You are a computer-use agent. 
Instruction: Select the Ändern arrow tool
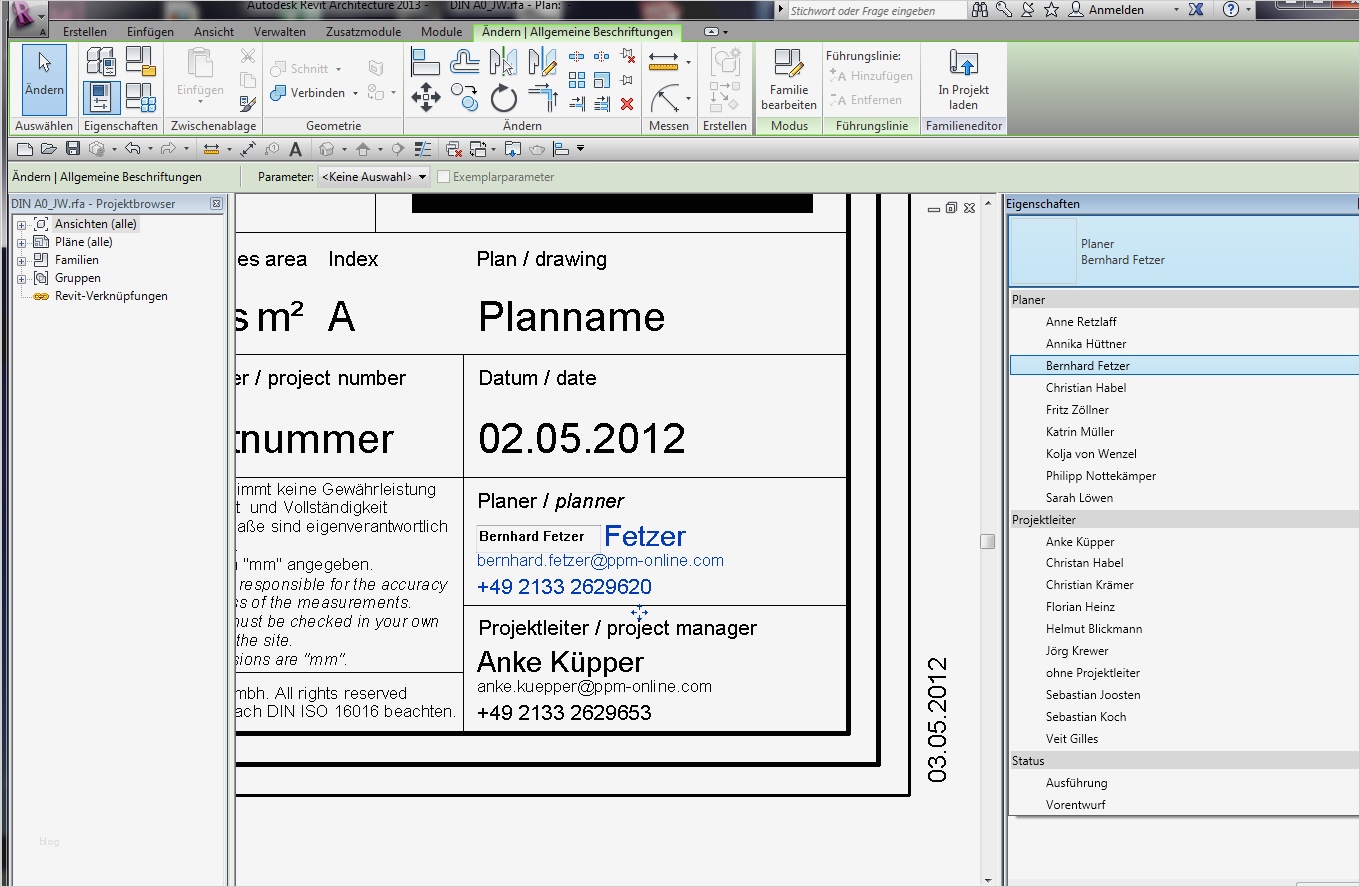click(44, 79)
